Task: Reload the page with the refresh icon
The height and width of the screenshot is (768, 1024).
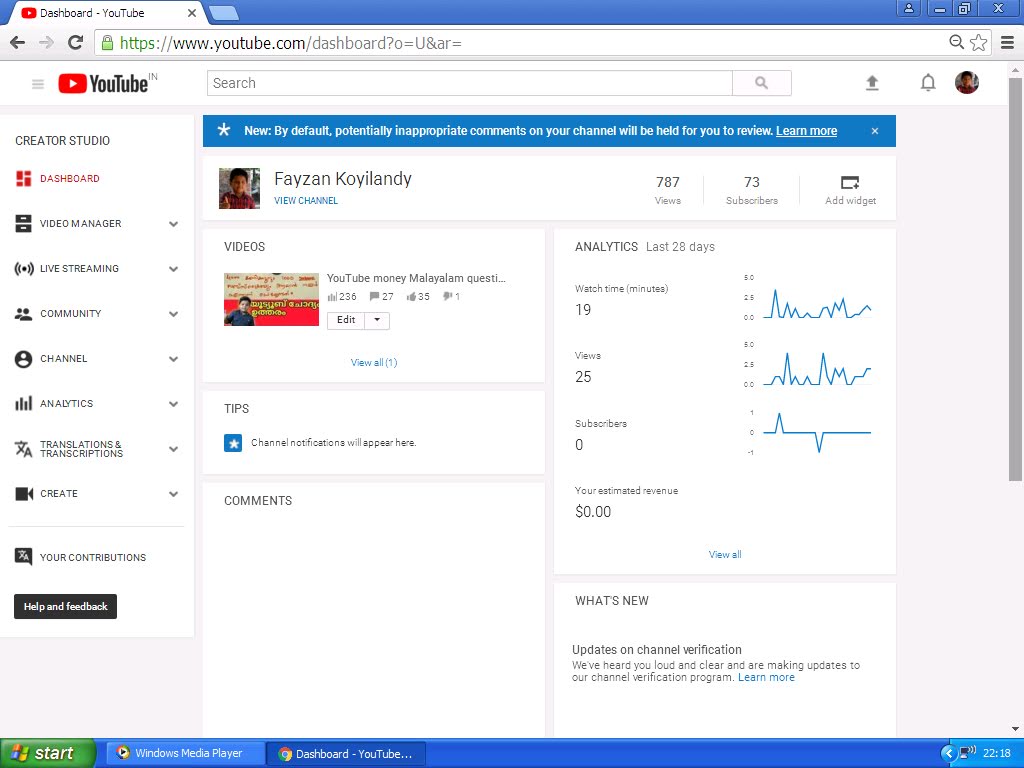Action: 76,43
